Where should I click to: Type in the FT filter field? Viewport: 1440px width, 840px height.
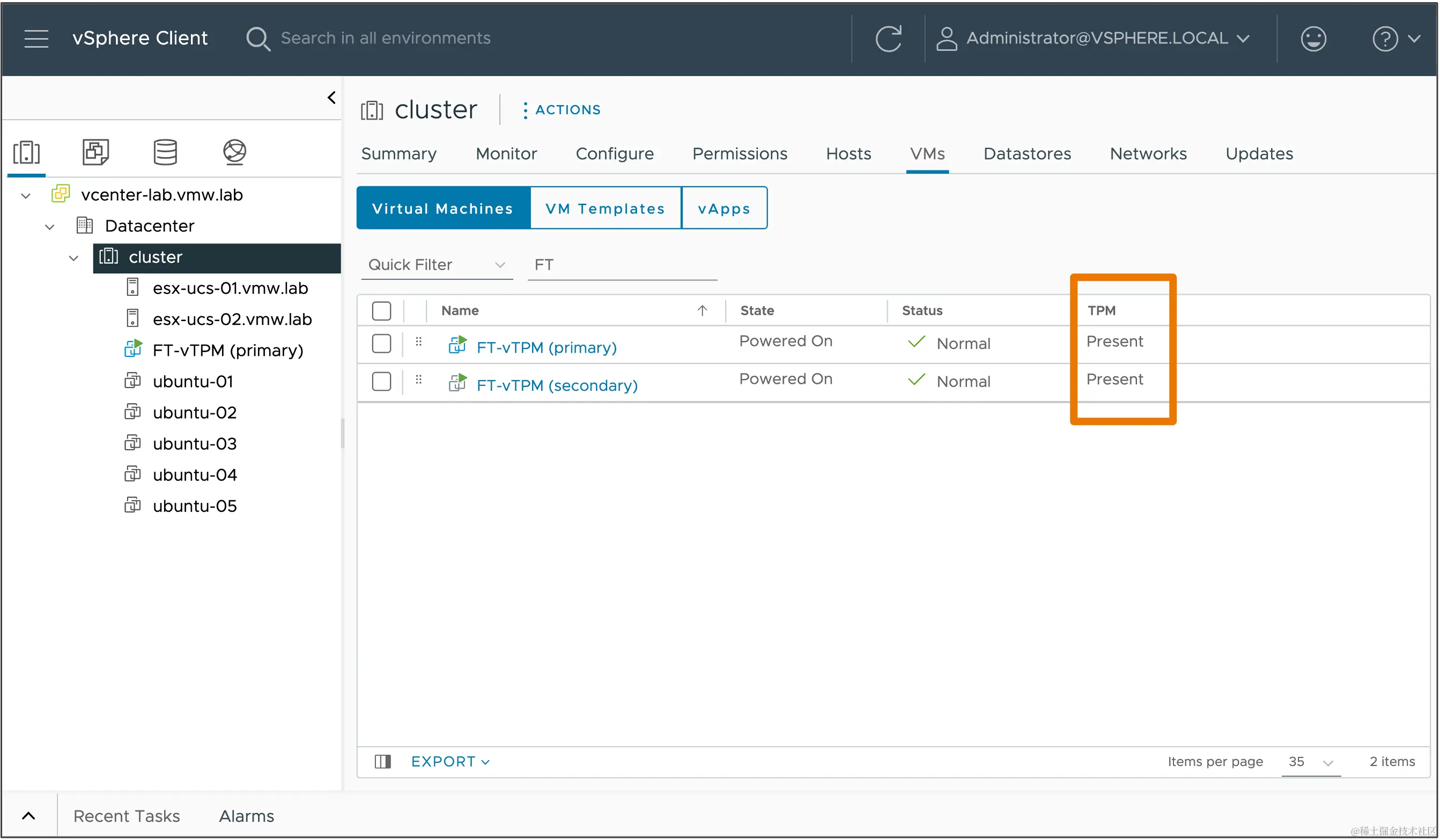(622, 264)
